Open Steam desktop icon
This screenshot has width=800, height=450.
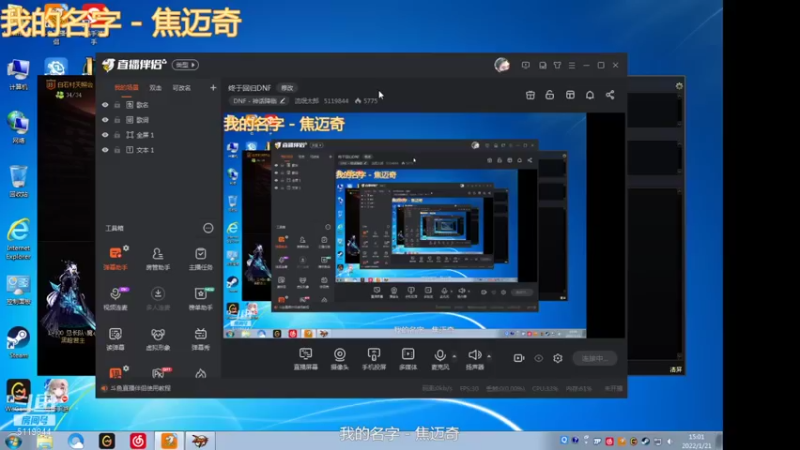(18, 342)
